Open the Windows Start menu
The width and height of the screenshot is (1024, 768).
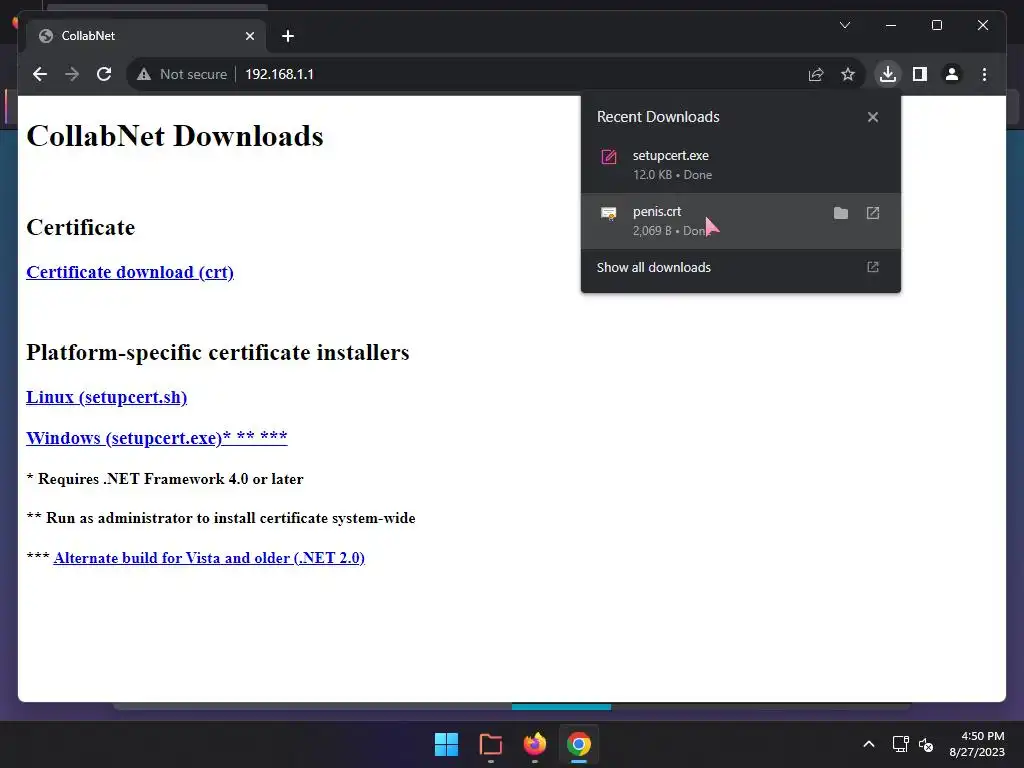tap(447, 744)
